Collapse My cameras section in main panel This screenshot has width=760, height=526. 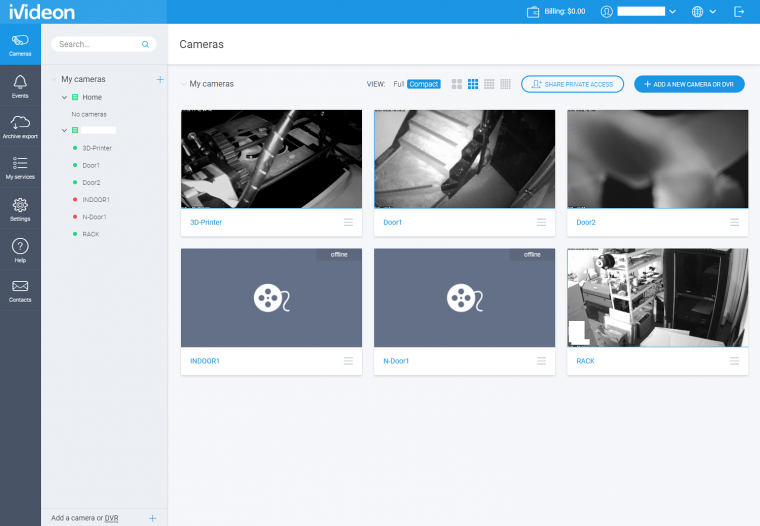(x=183, y=84)
